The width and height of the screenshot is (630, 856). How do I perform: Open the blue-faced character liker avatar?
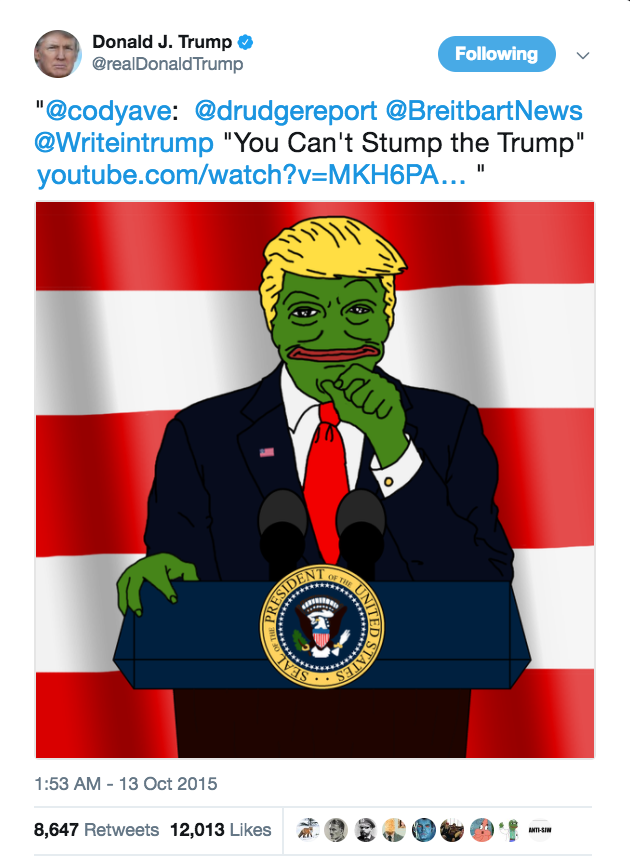(x=423, y=830)
